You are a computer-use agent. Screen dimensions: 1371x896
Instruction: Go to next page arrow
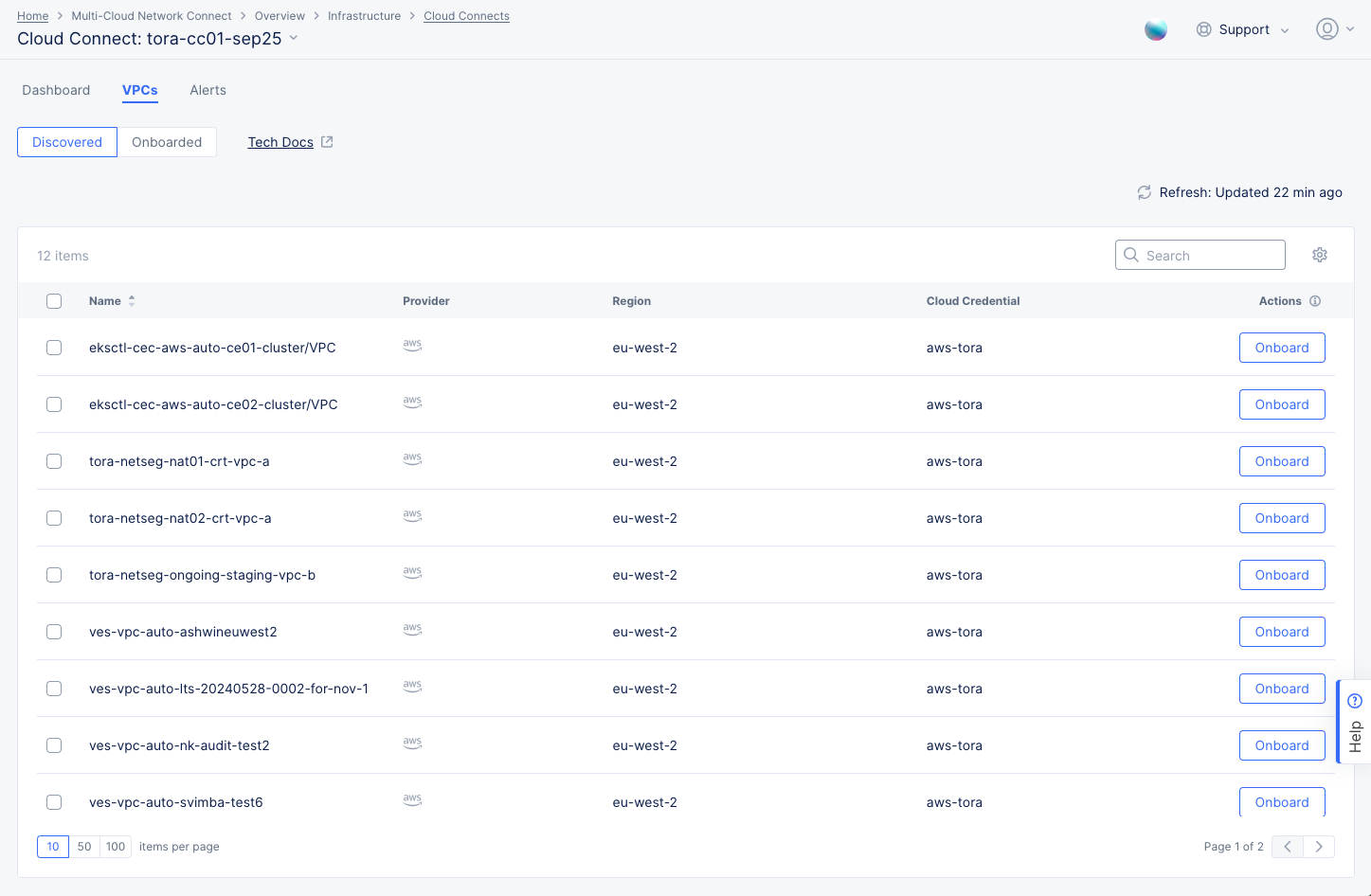pyautogui.click(x=1318, y=847)
